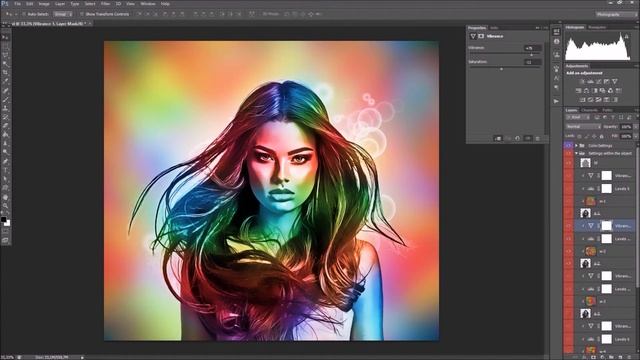This screenshot has height=360, width=640.
Task: Adjust the Saturation slider
Action: (502, 69)
